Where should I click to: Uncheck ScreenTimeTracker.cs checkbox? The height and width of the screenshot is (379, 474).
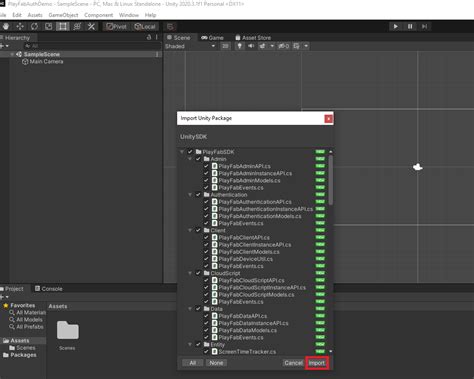(x=206, y=351)
